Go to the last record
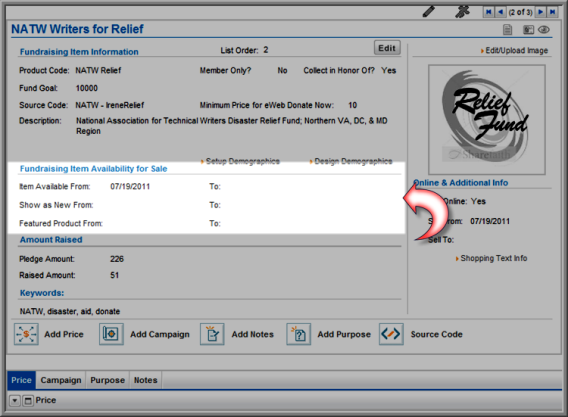The image size is (568, 417). click(x=552, y=12)
